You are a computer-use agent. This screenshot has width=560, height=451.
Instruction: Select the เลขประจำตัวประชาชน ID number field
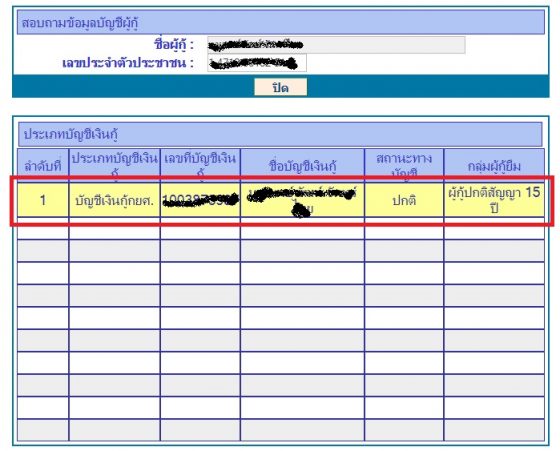coord(257,63)
